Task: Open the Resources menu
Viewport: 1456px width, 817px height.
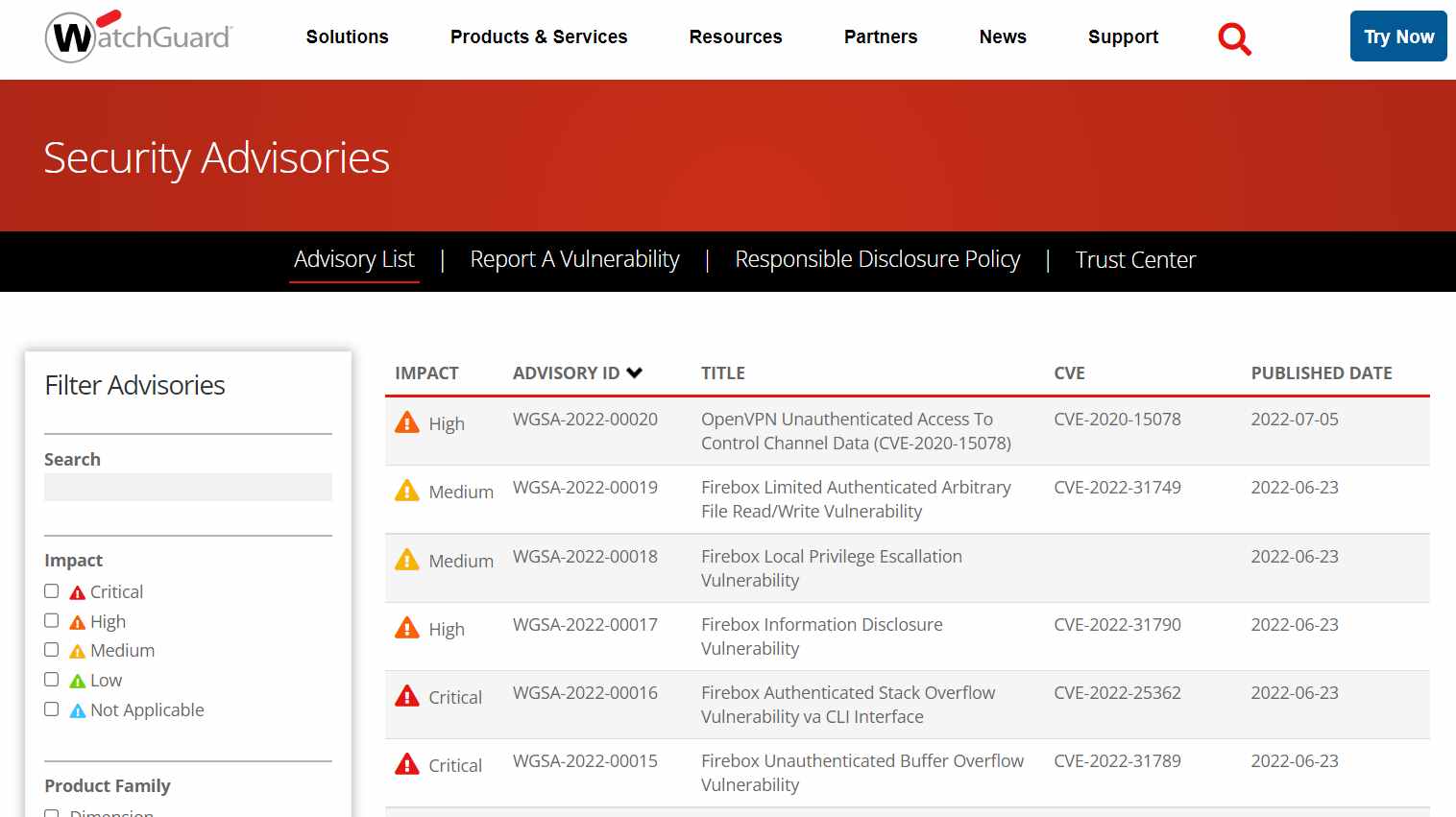Action: click(x=736, y=37)
